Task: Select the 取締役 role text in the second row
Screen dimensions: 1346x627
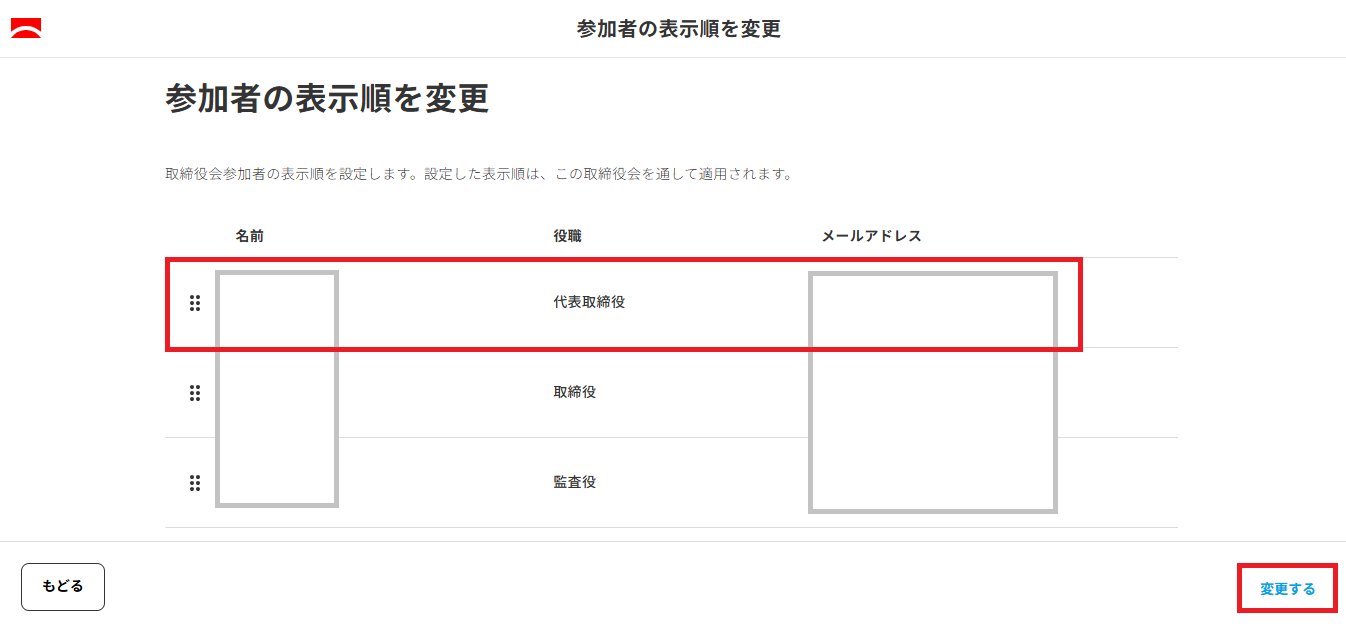Action: pyautogui.click(x=575, y=392)
